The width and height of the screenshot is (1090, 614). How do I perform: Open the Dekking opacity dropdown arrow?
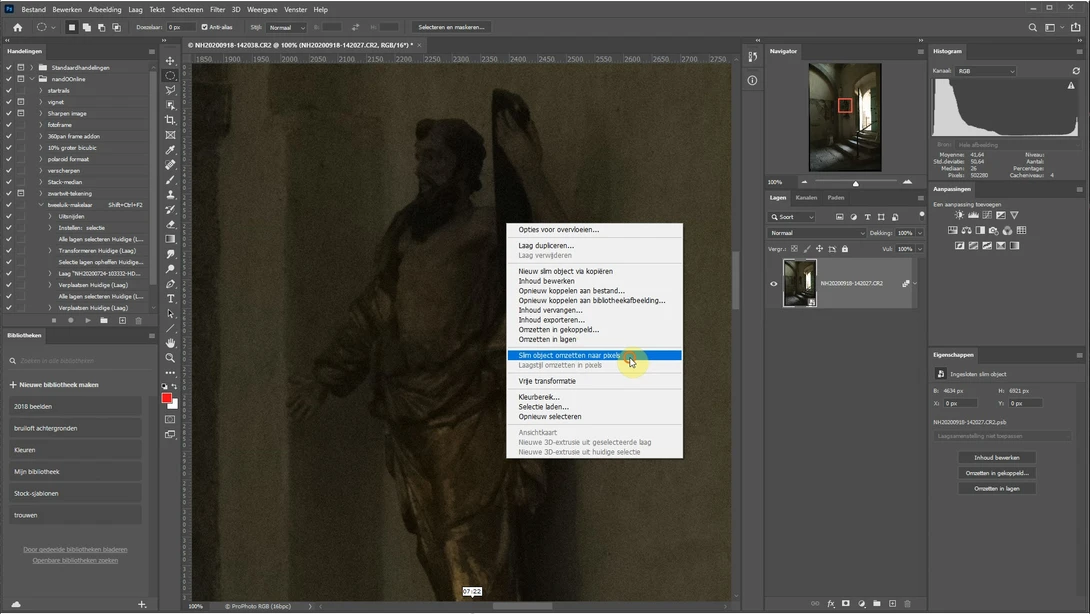(920, 233)
